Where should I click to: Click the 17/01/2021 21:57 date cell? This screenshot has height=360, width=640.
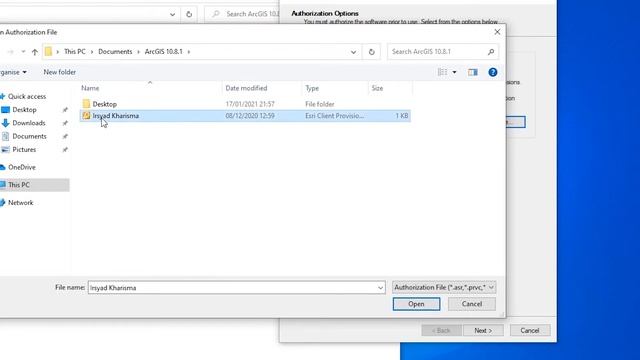tap(250, 104)
